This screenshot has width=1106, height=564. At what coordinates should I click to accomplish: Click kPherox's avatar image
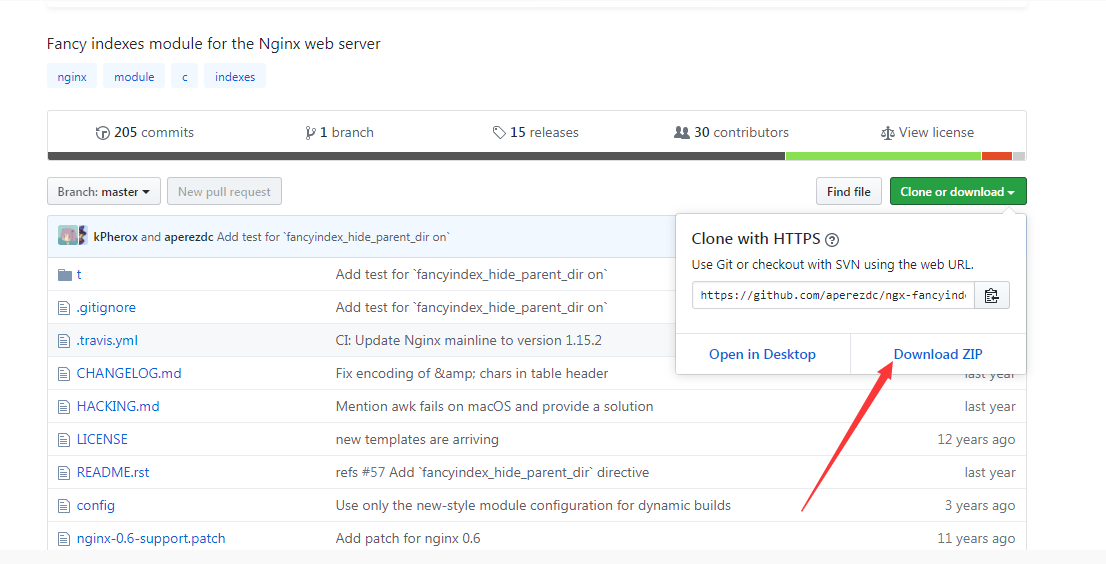[67, 236]
